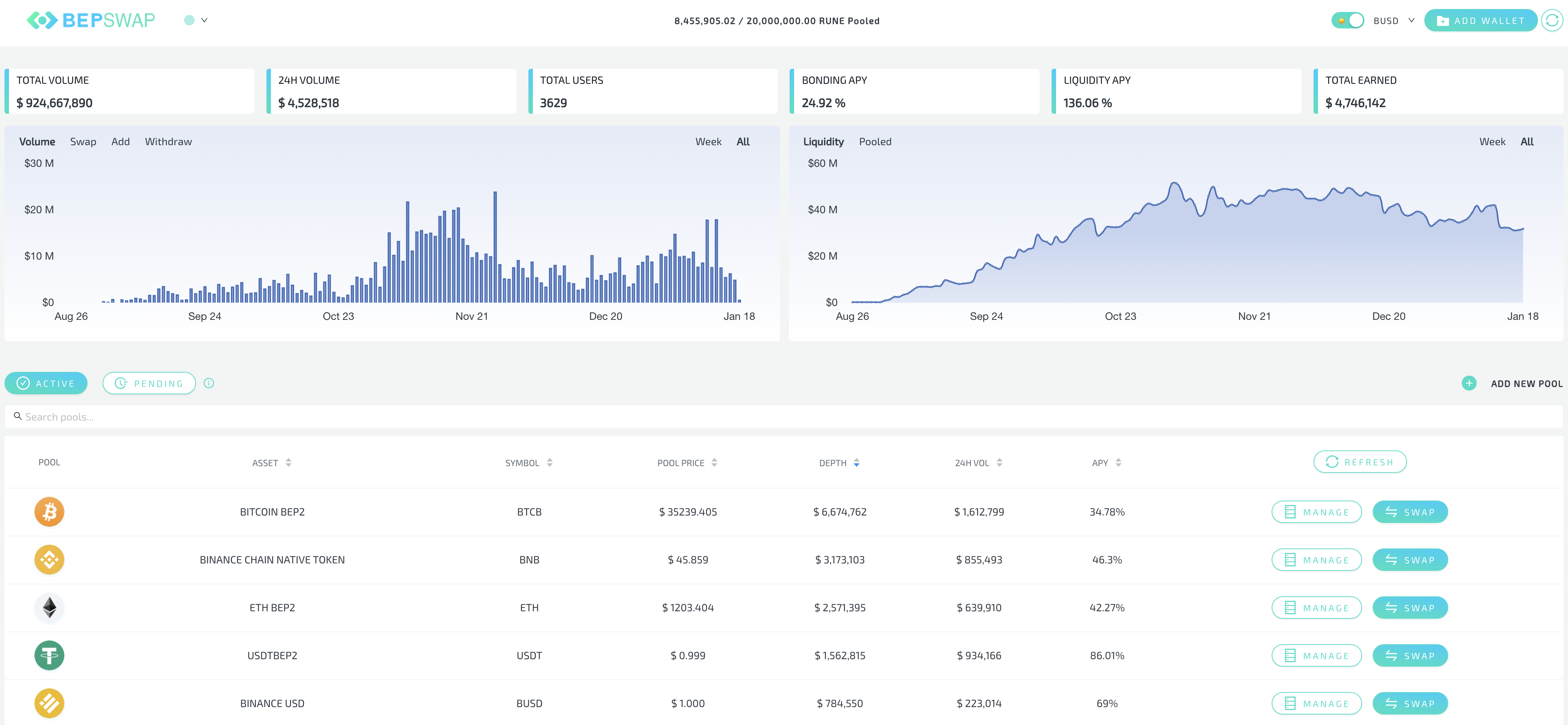Click the green plus Add New Pool icon
The width and height of the screenshot is (1568, 725).
pyautogui.click(x=1469, y=383)
